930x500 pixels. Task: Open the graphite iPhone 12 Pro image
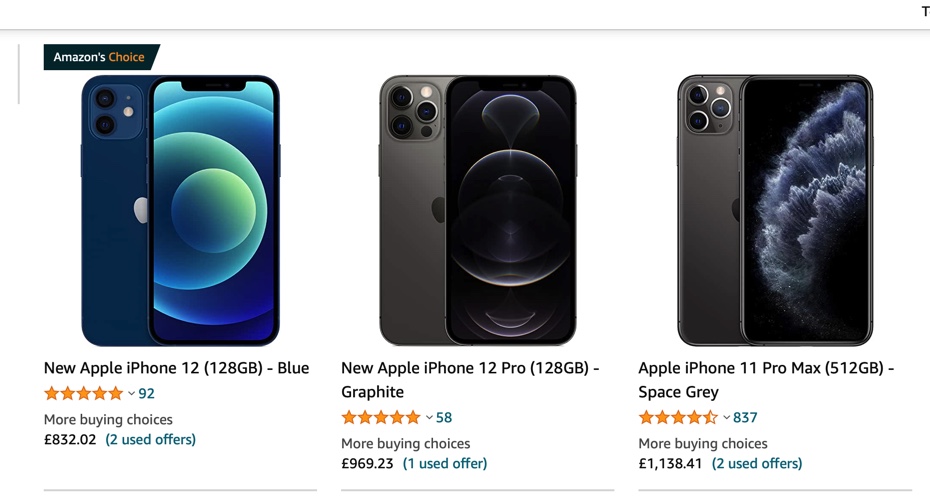(x=477, y=210)
